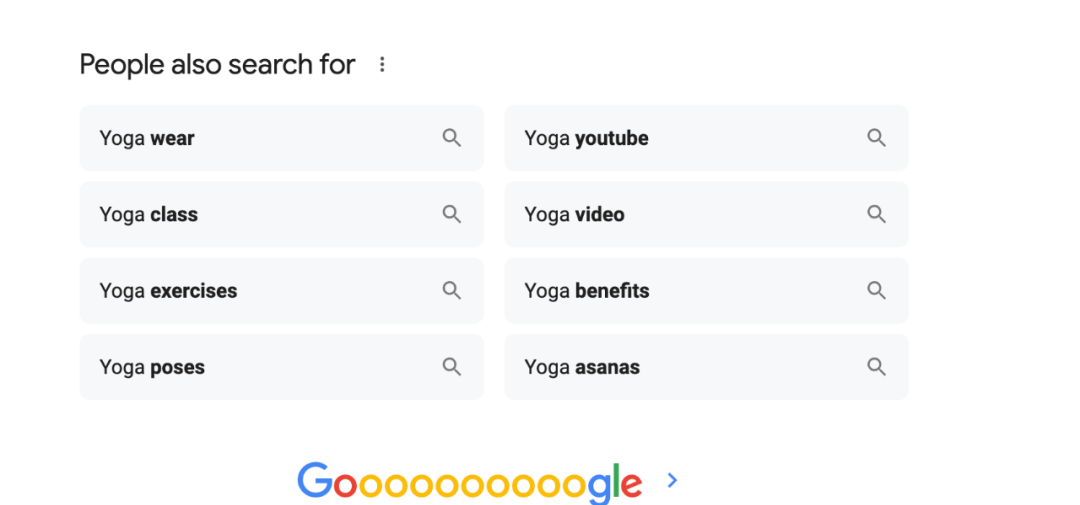Open the Yoga youtube suggestion
The height and width of the screenshot is (505, 1080).
[x=586, y=138]
